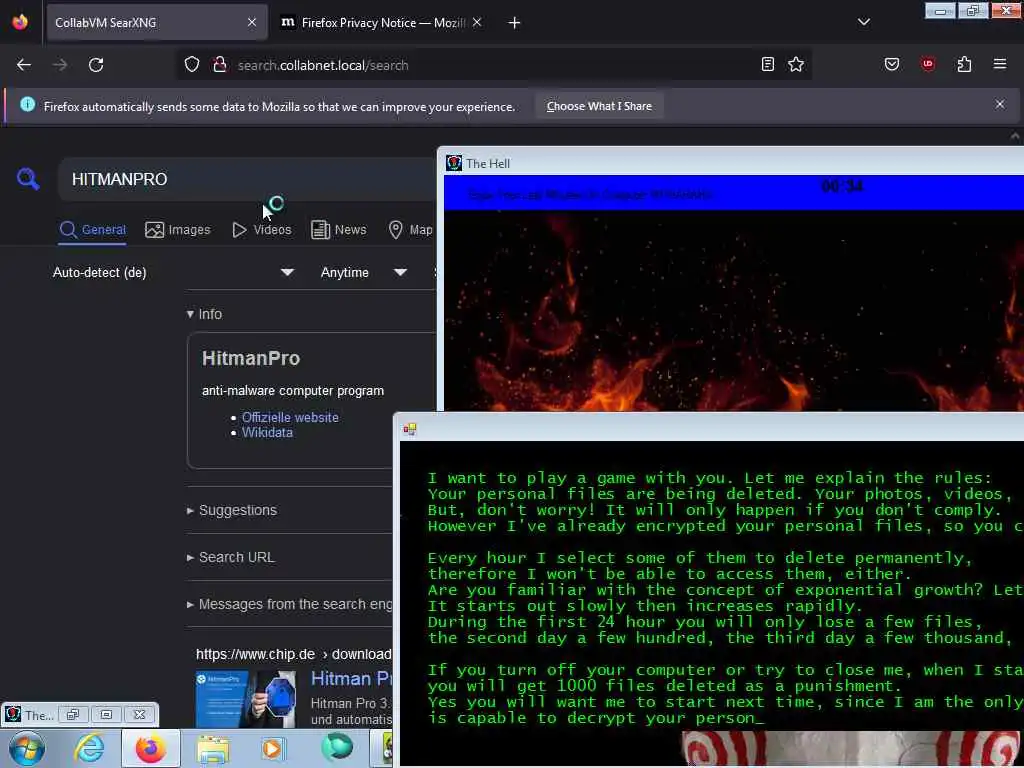The height and width of the screenshot is (768, 1024).
Task: Click the HITMANPRO search input field
Action: (x=248, y=179)
